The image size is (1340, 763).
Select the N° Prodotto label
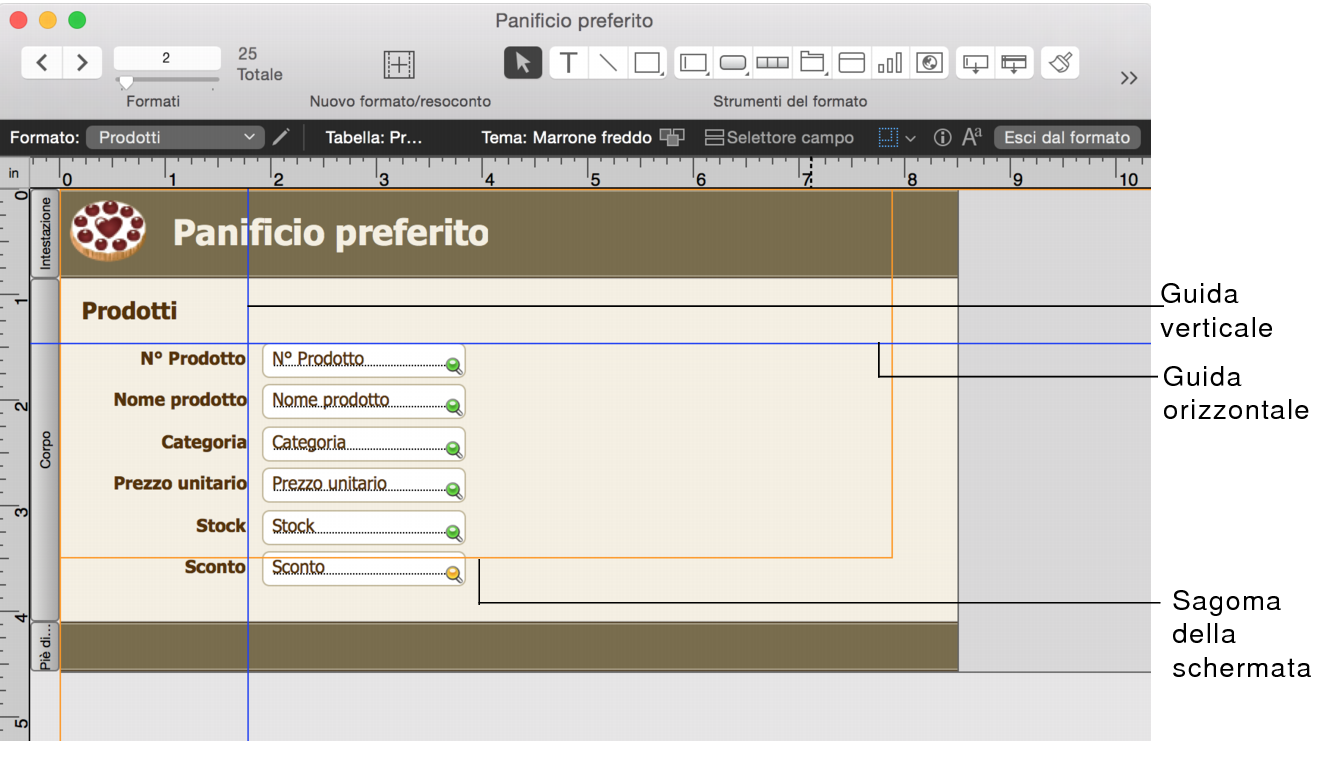193,358
